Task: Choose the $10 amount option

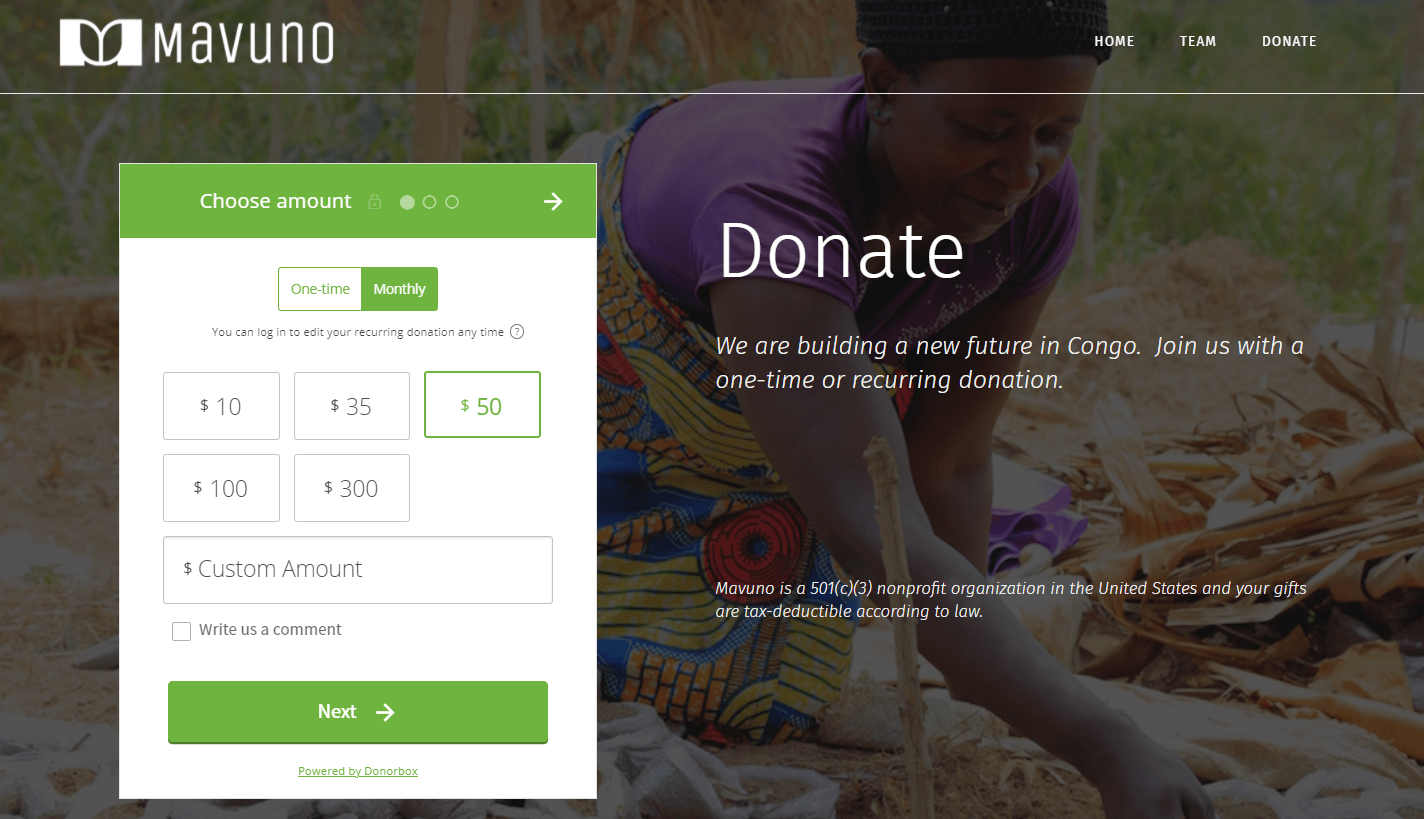Action: pos(221,406)
